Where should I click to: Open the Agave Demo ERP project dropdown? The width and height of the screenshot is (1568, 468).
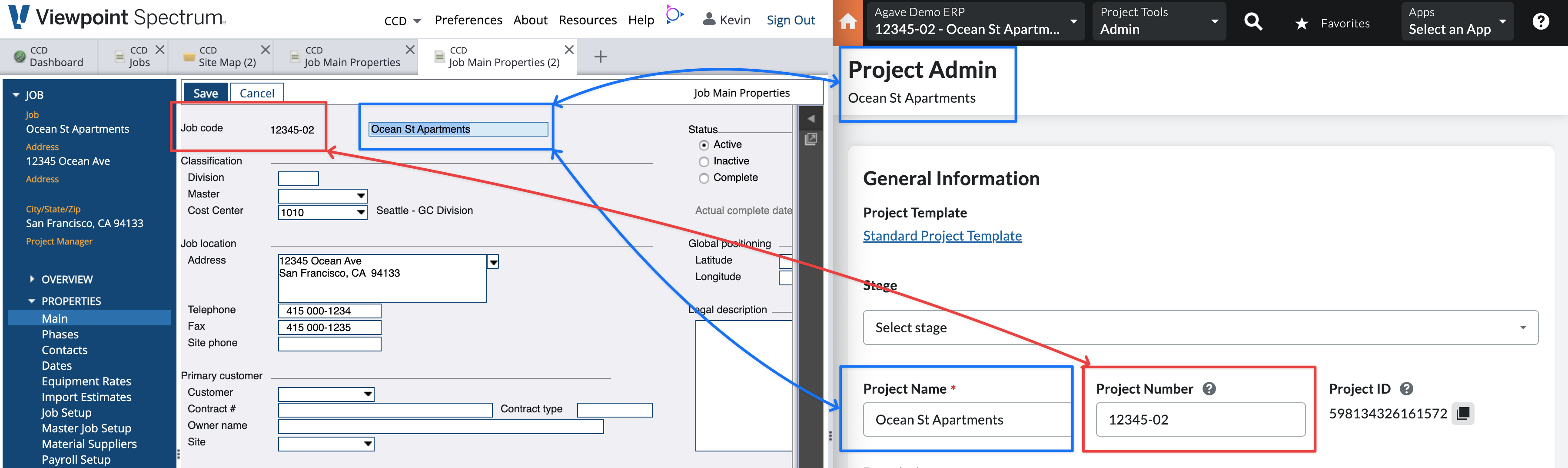[975, 21]
